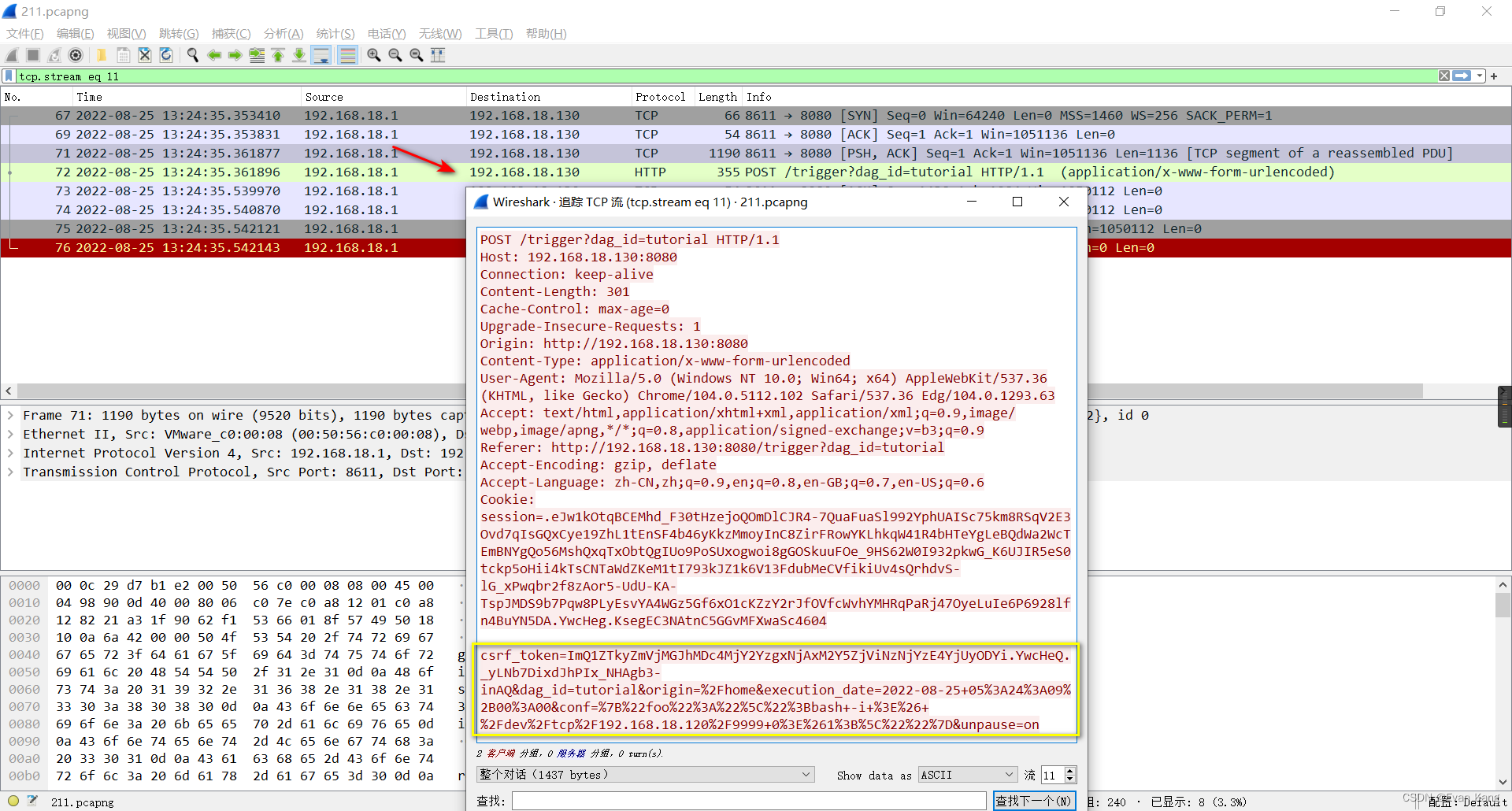Select packet 67 SYN row
This screenshot has width=1512, height=811.
point(756,116)
